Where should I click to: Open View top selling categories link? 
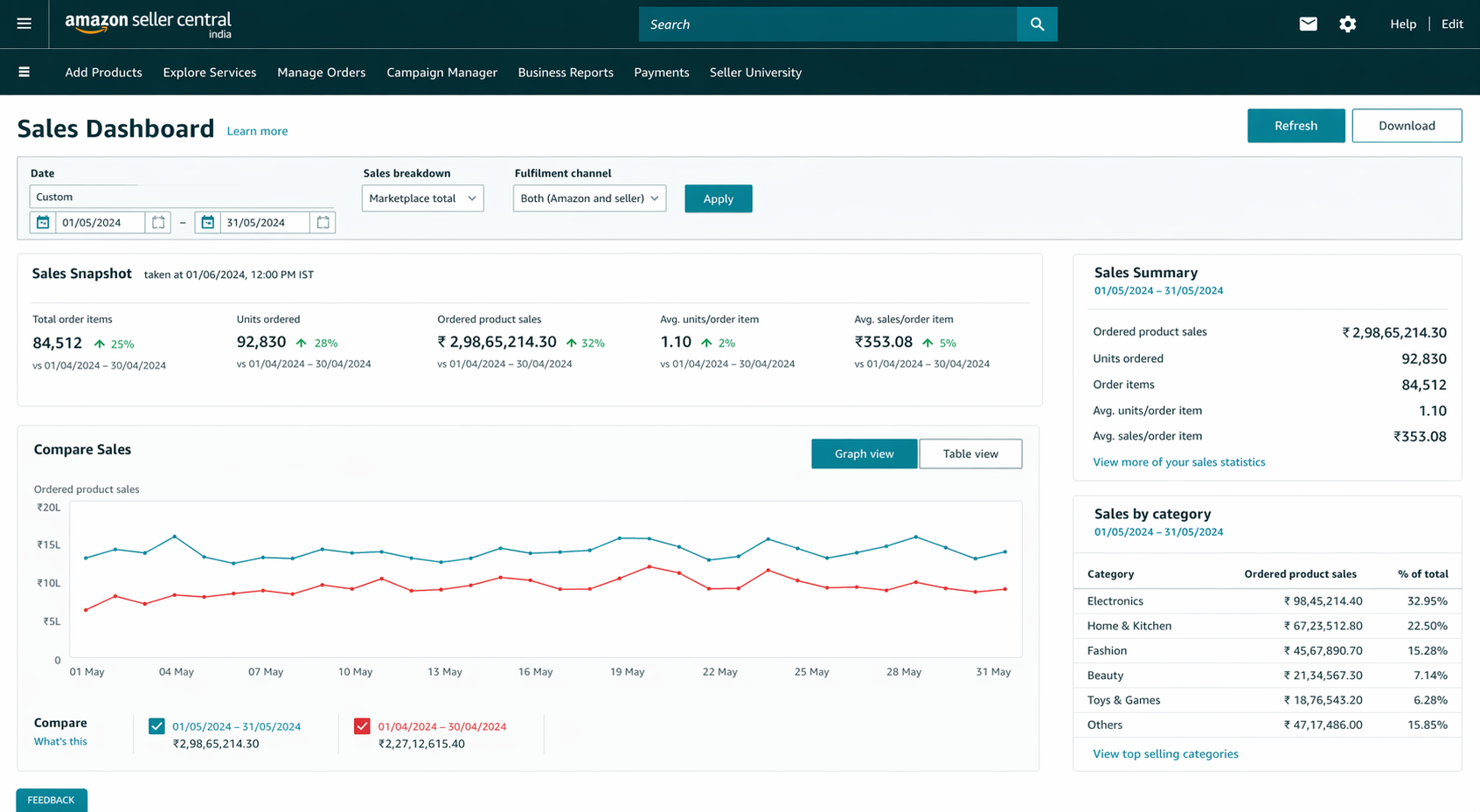coord(1165,754)
